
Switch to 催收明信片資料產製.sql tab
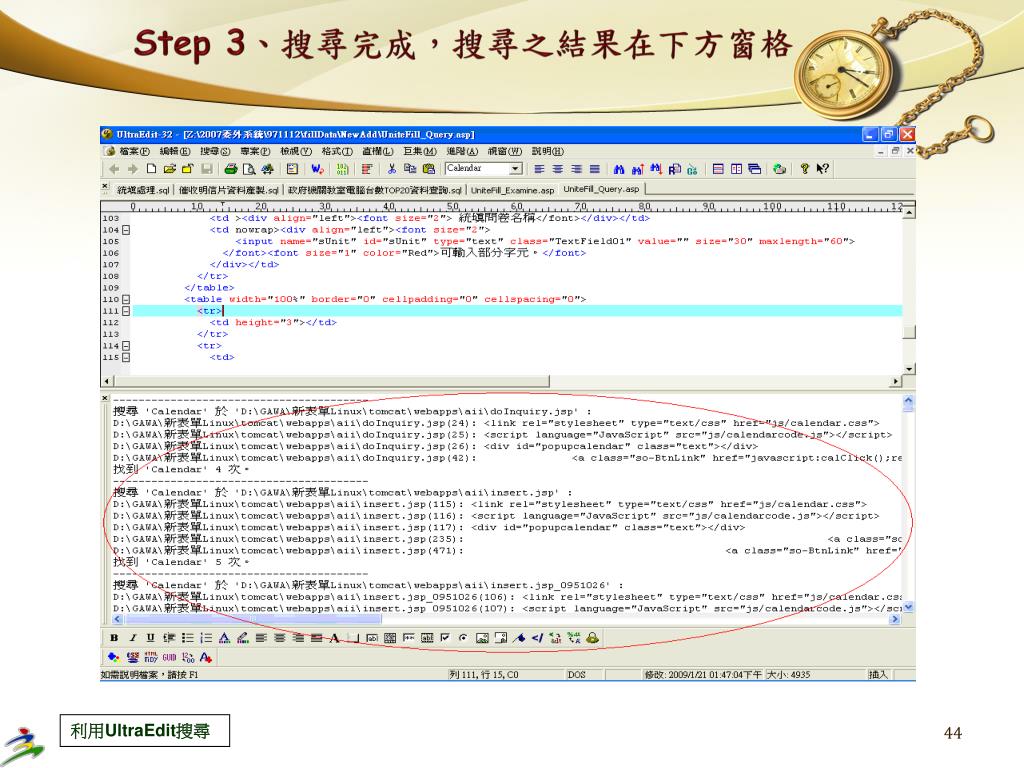click(229, 190)
